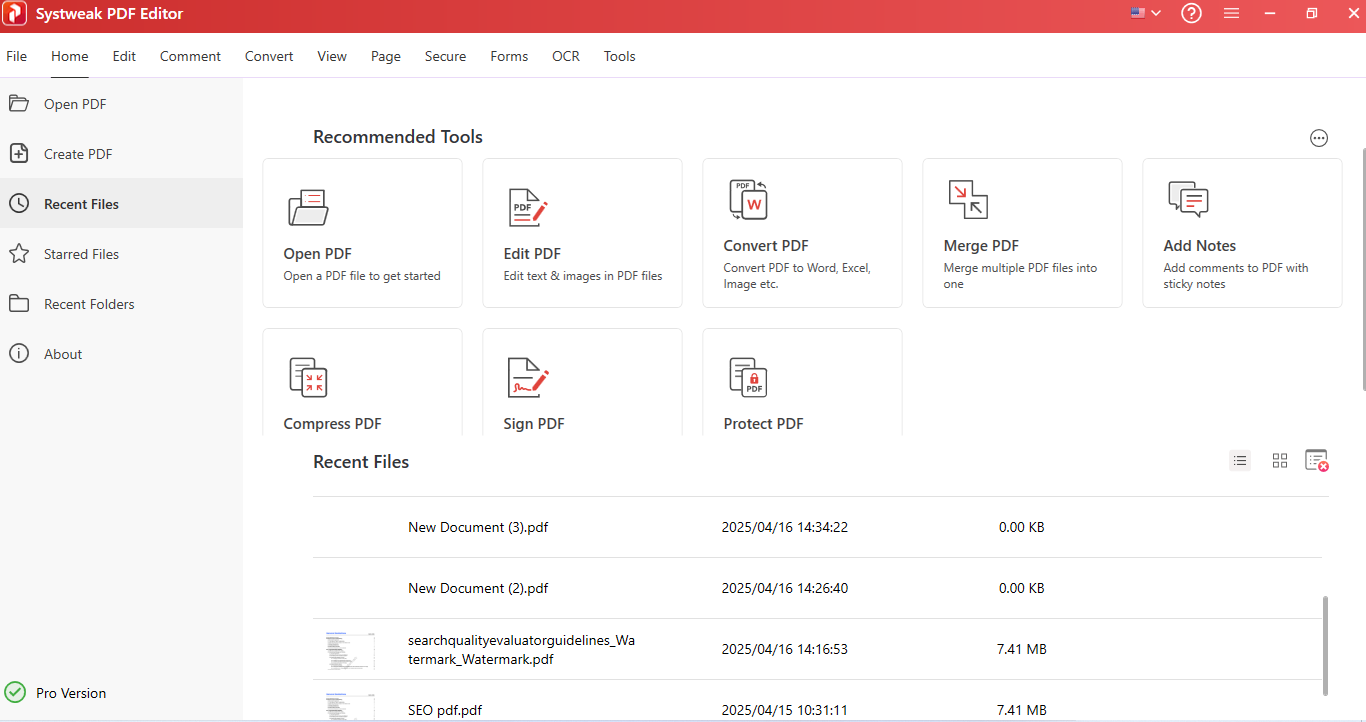Open the Comment tab
Image resolution: width=1366 pixels, height=722 pixels.
coord(190,56)
